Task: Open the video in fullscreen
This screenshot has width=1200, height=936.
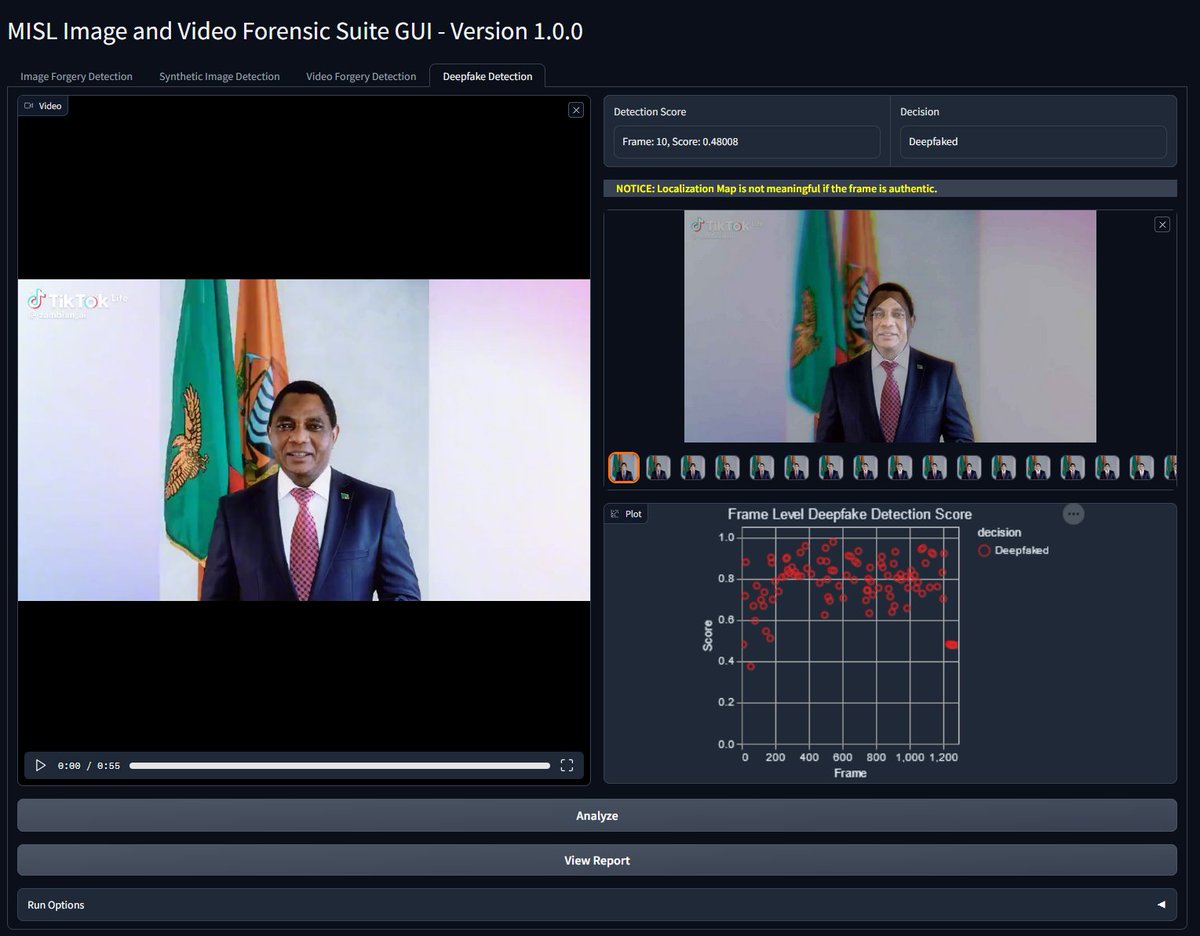Action: click(x=567, y=765)
